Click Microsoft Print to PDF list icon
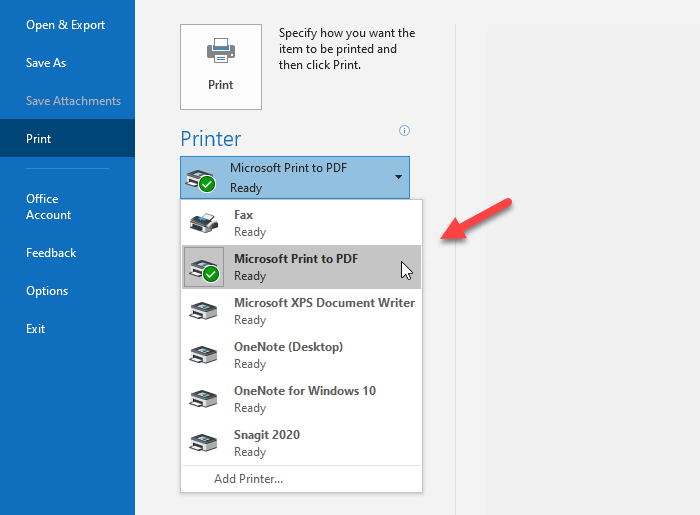 204,267
